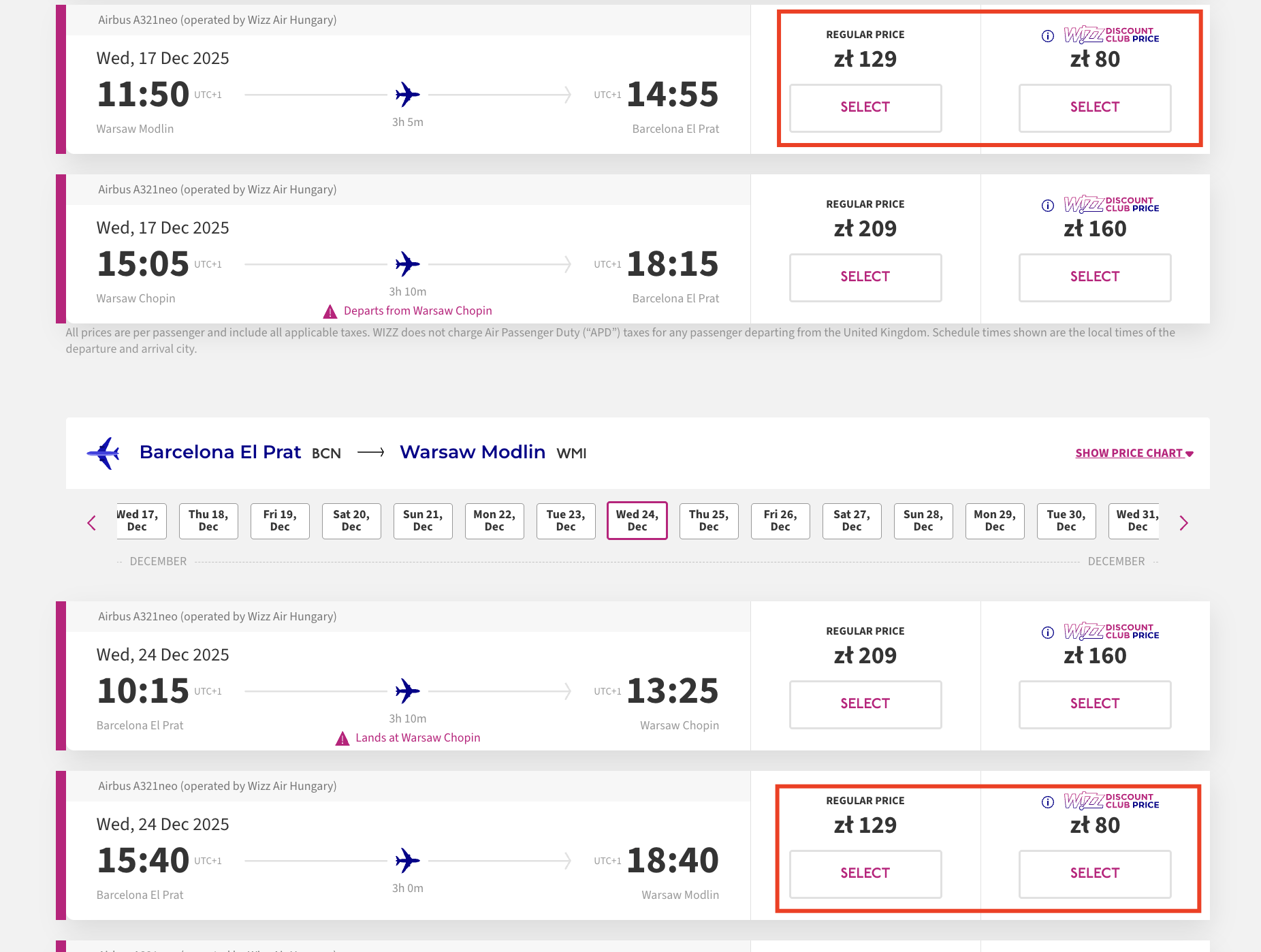Expand the Show Price Chart dropdown
Viewport: 1261px width, 952px height.
pyautogui.click(x=1134, y=454)
